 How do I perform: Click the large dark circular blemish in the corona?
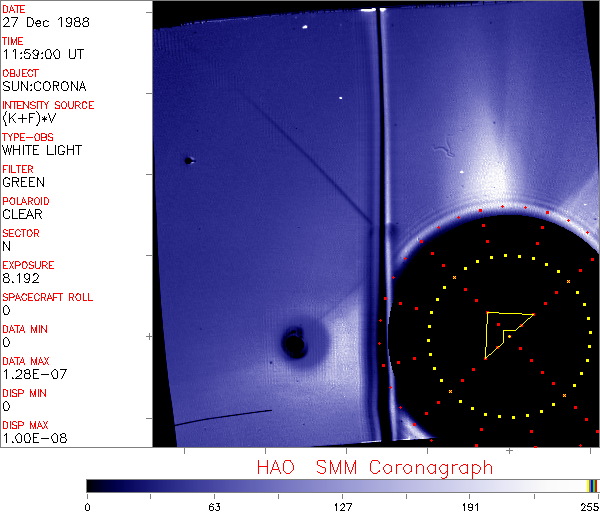click(295, 344)
